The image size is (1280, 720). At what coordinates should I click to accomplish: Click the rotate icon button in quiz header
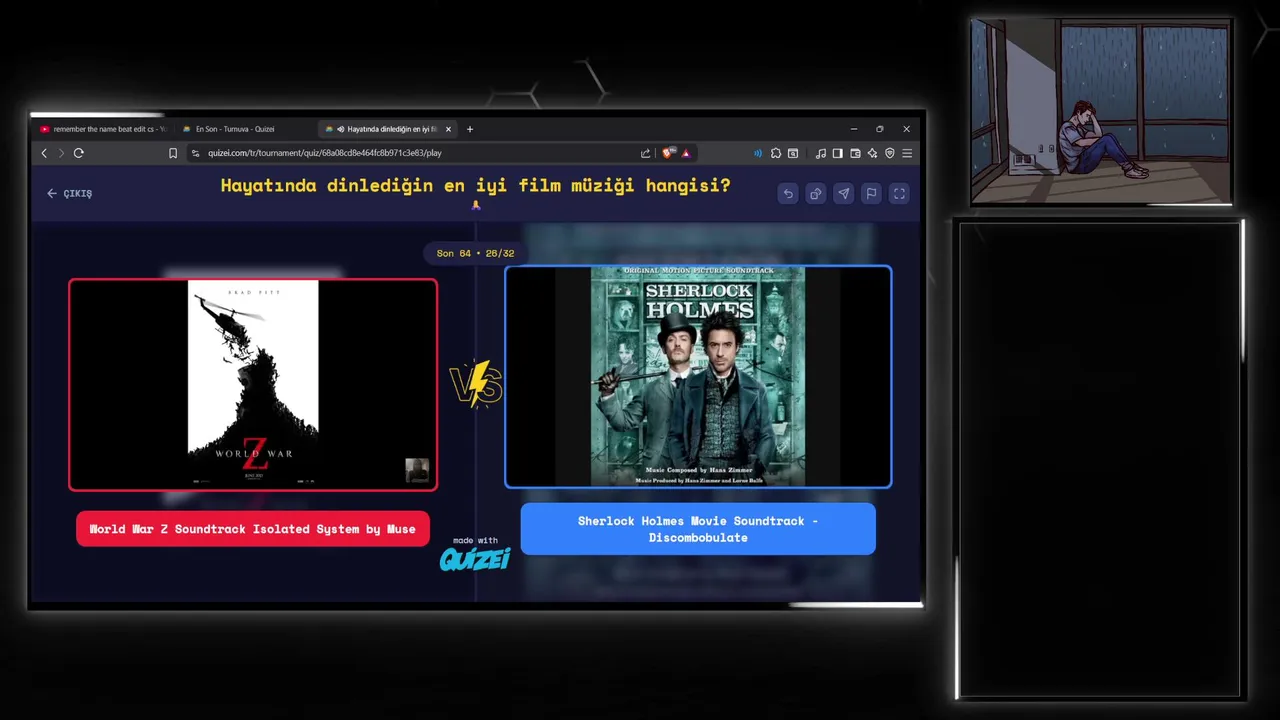click(816, 194)
